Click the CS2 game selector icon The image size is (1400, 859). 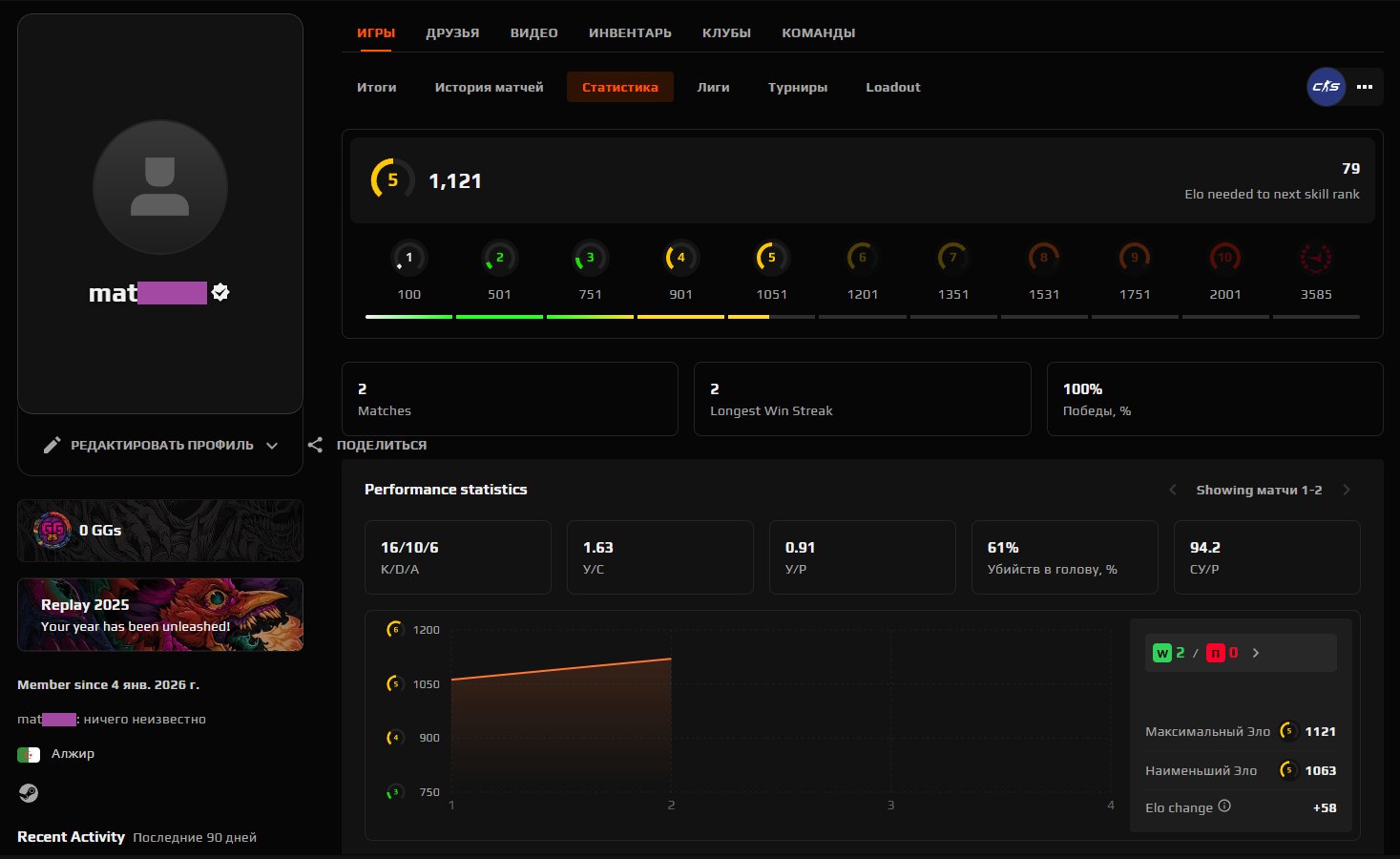point(1326,87)
